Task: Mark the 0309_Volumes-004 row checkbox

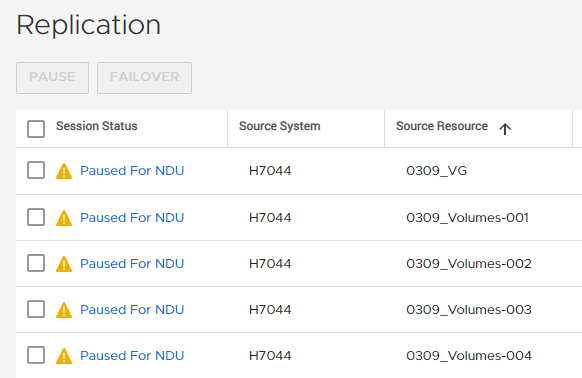Action: [36, 355]
